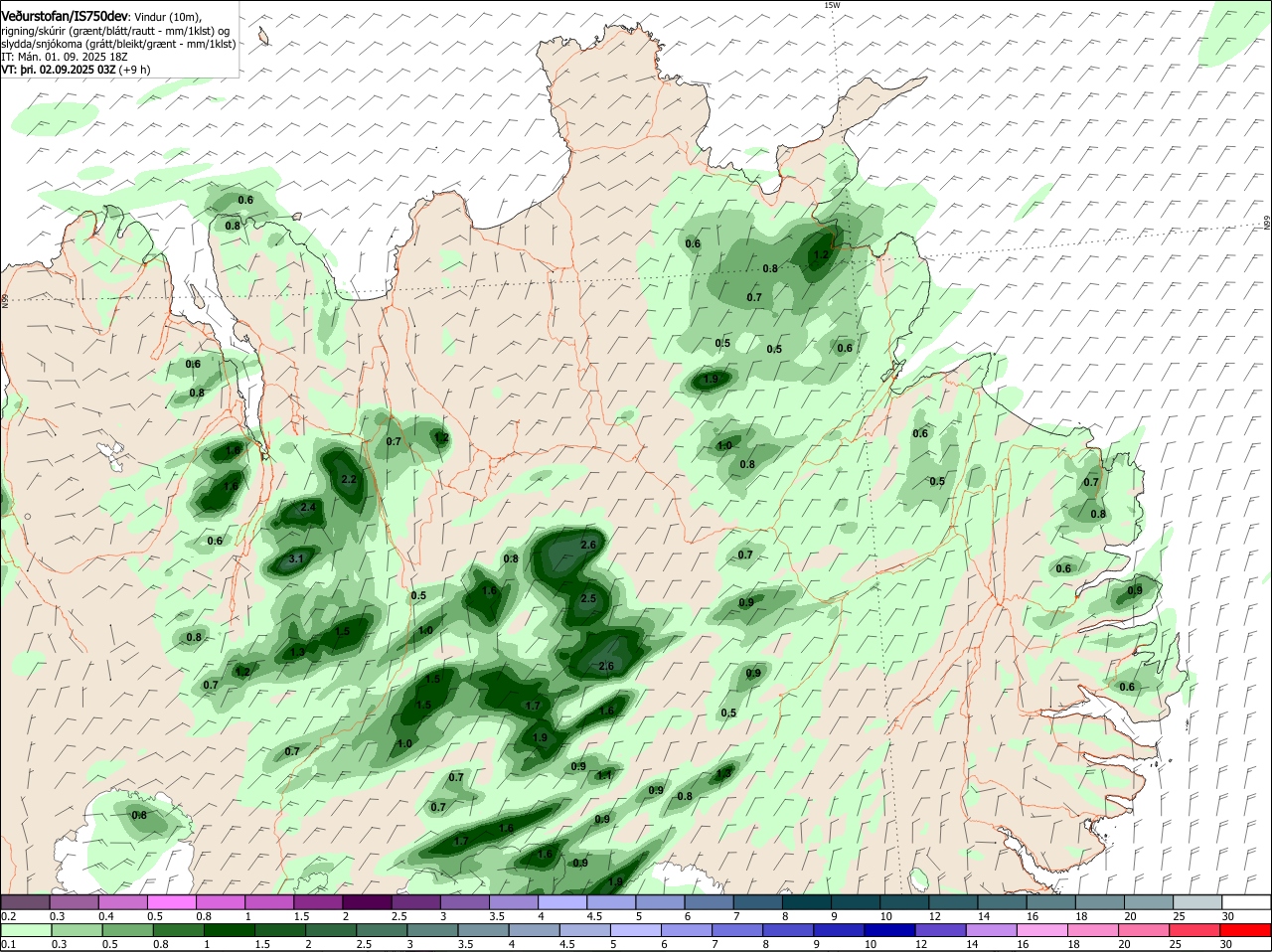Click the -0.8 value on the map
The width and height of the screenshot is (1272, 952).
coord(683,796)
